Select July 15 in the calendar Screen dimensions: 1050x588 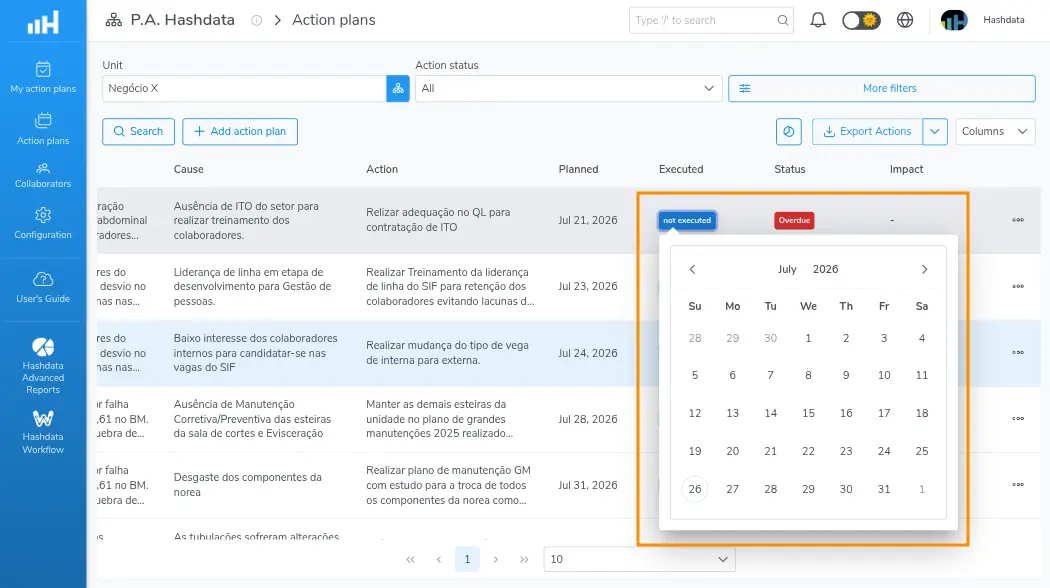[x=808, y=413]
